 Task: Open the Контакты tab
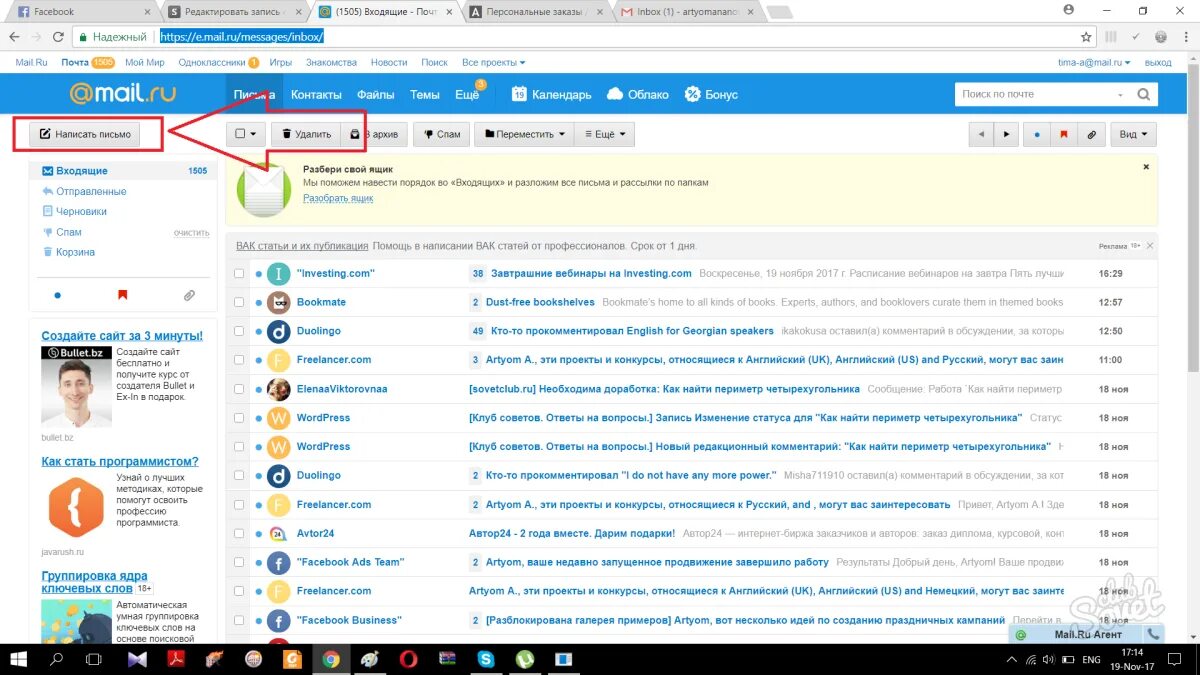(x=316, y=94)
